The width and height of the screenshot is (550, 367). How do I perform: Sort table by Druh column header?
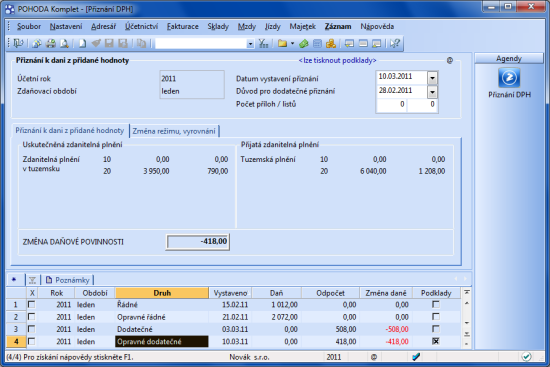(x=162, y=293)
